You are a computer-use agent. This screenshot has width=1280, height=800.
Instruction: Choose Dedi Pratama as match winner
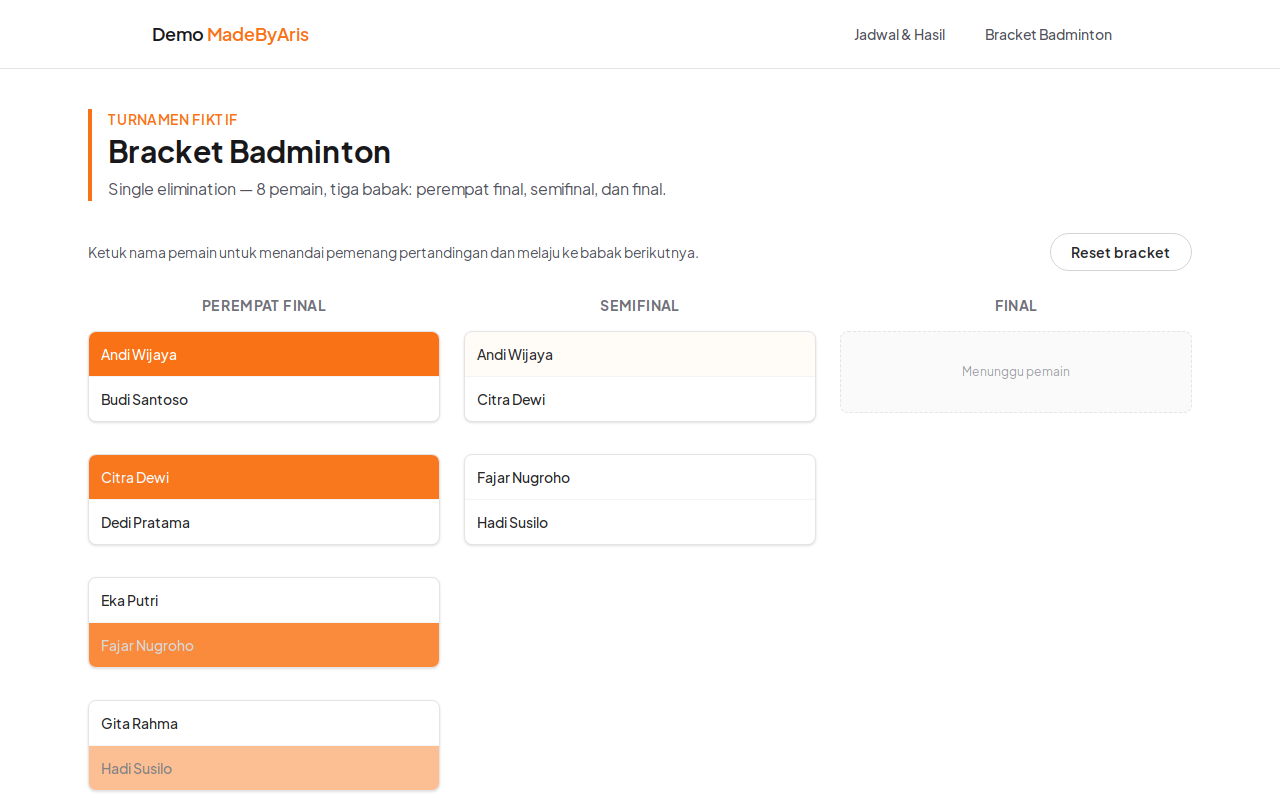click(264, 522)
